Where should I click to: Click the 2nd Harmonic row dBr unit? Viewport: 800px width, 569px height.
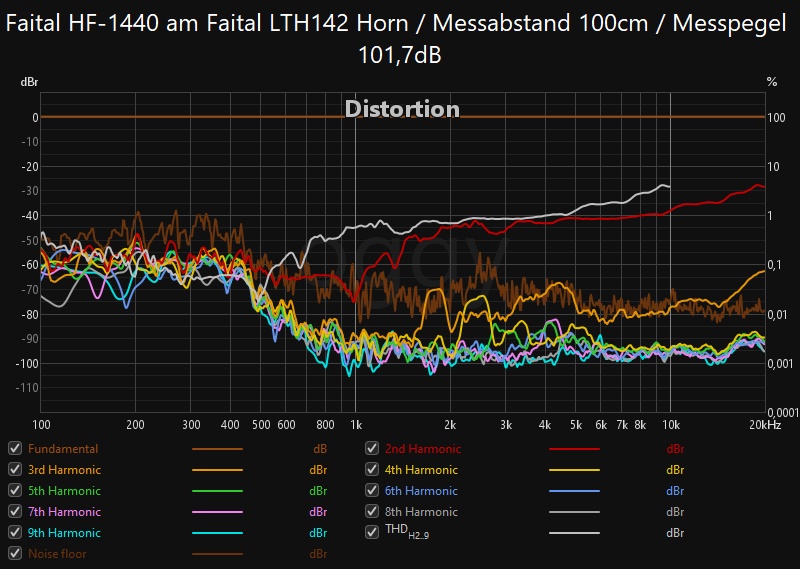click(675, 449)
